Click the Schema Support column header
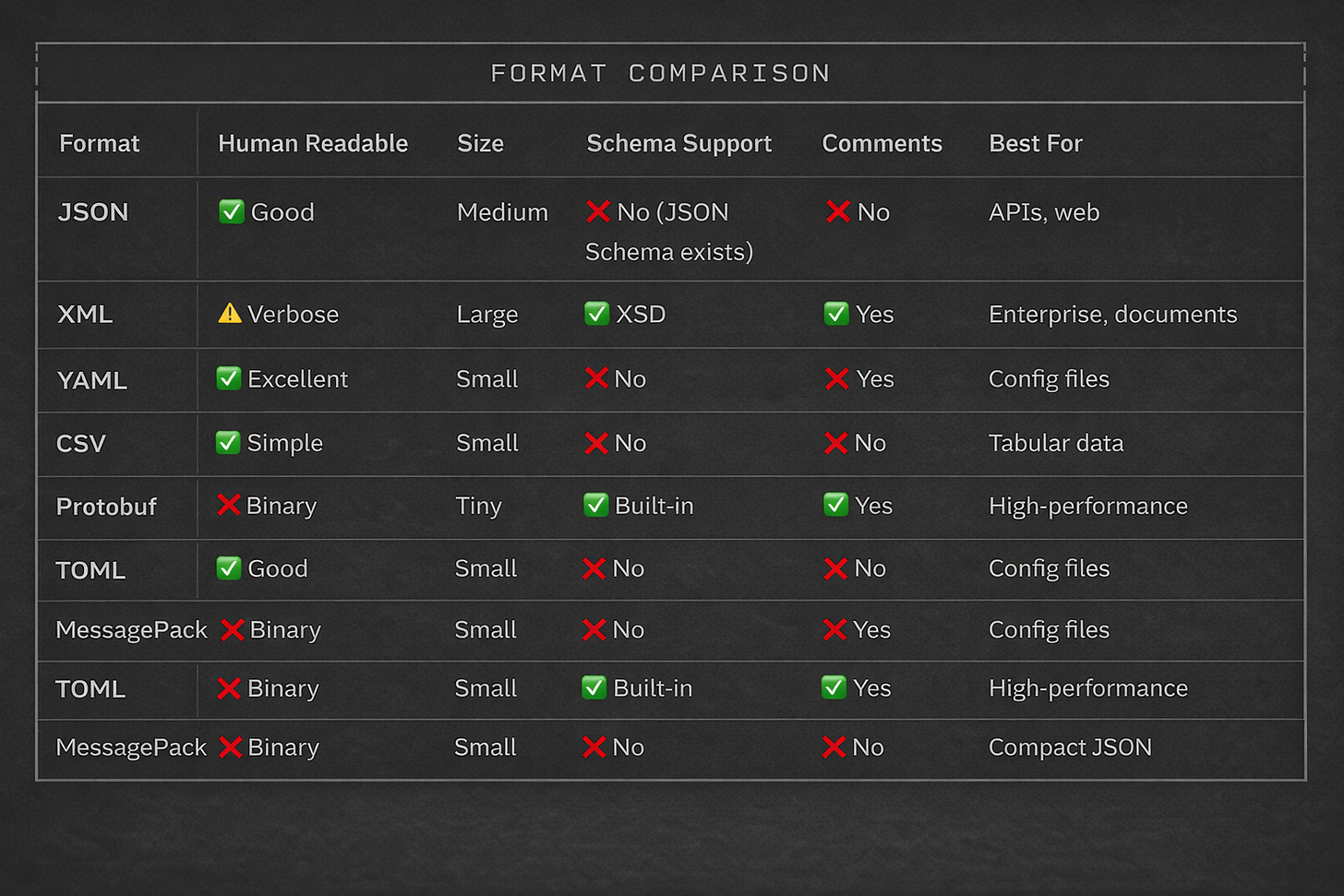Image resolution: width=1344 pixels, height=896 pixels. click(x=678, y=143)
